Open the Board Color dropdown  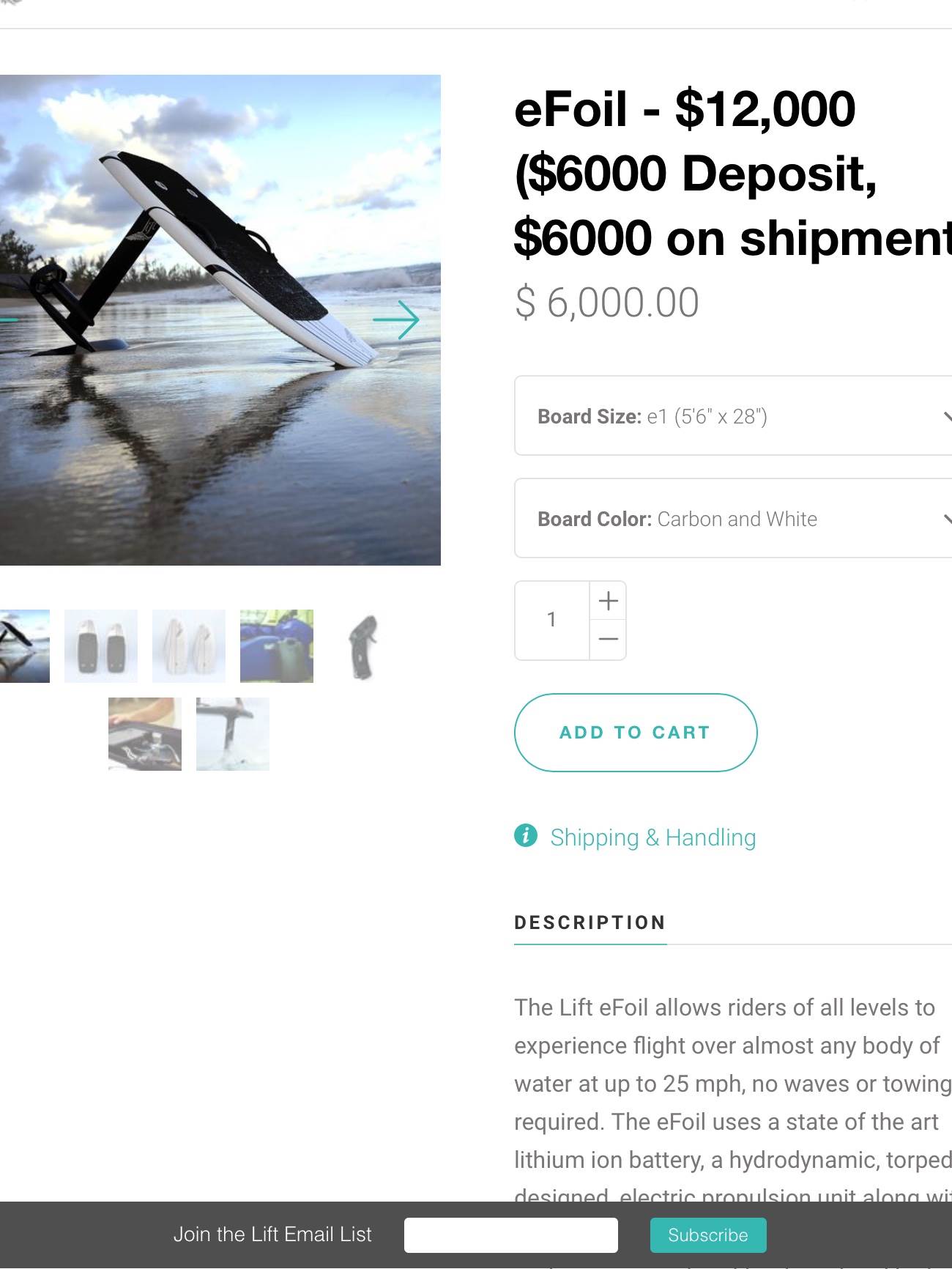click(x=732, y=519)
